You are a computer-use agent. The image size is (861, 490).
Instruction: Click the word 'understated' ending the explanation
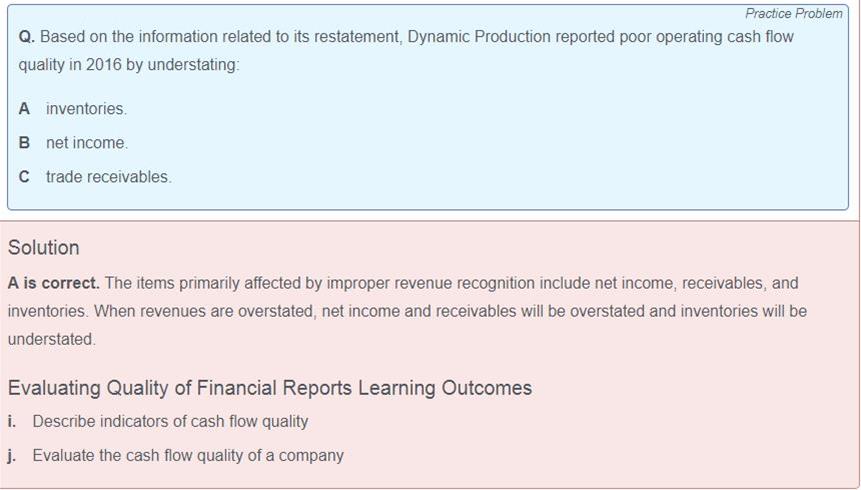tap(52, 339)
